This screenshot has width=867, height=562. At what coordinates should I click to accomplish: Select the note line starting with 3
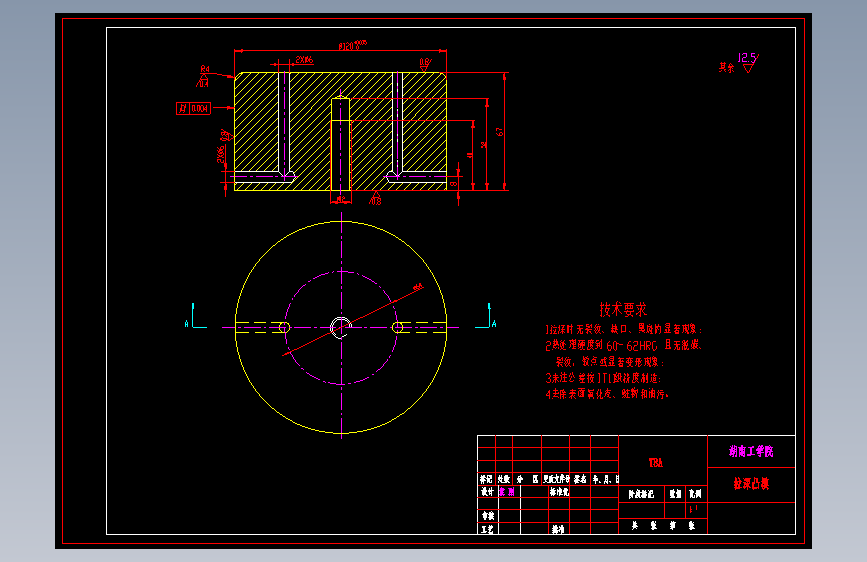coord(603,378)
